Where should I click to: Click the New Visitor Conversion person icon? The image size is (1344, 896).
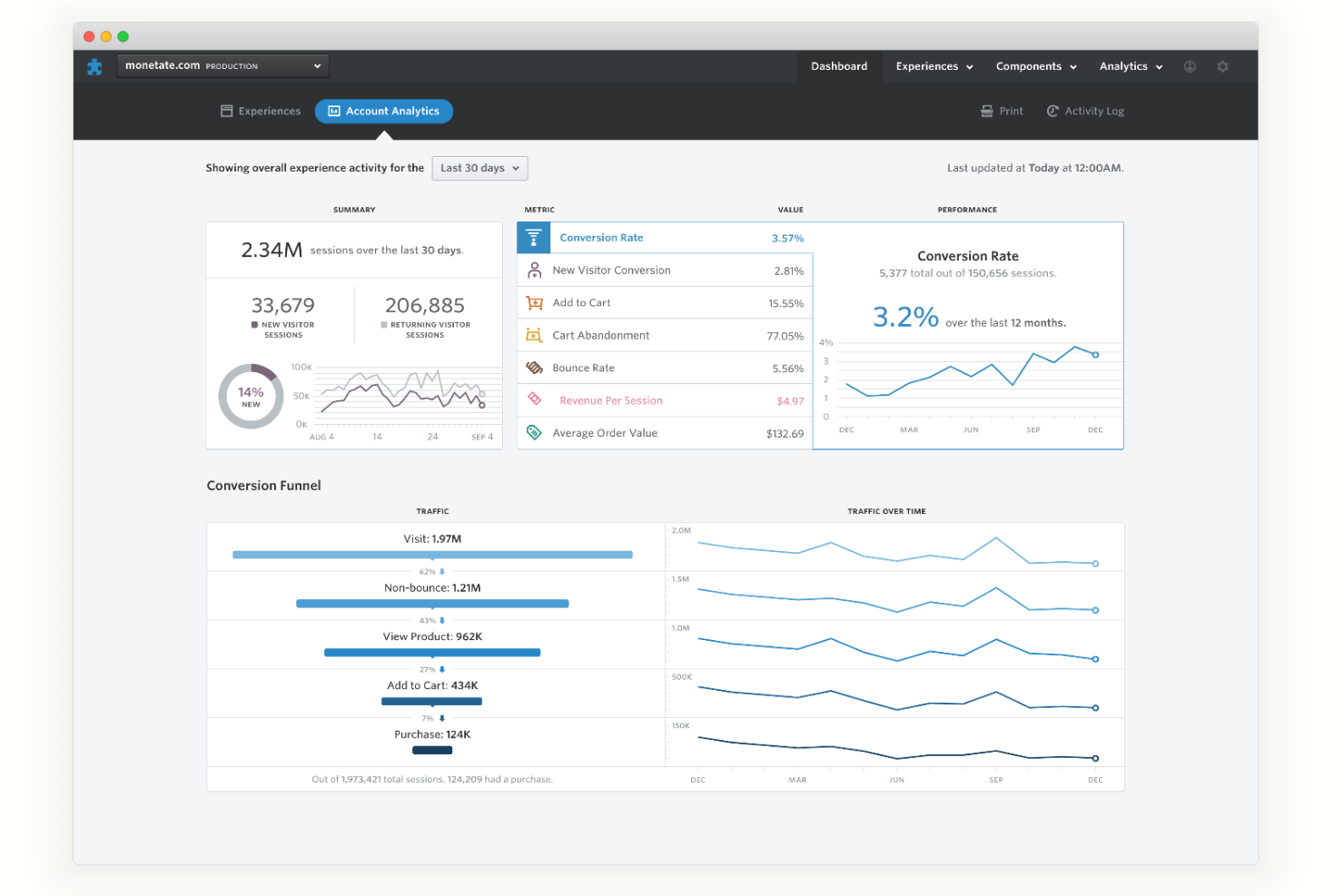click(x=535, y=271)
